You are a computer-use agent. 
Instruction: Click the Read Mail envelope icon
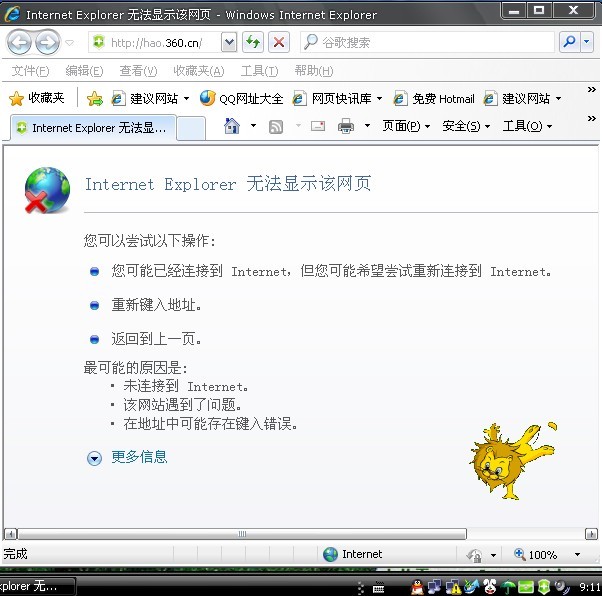pos(318,126)
